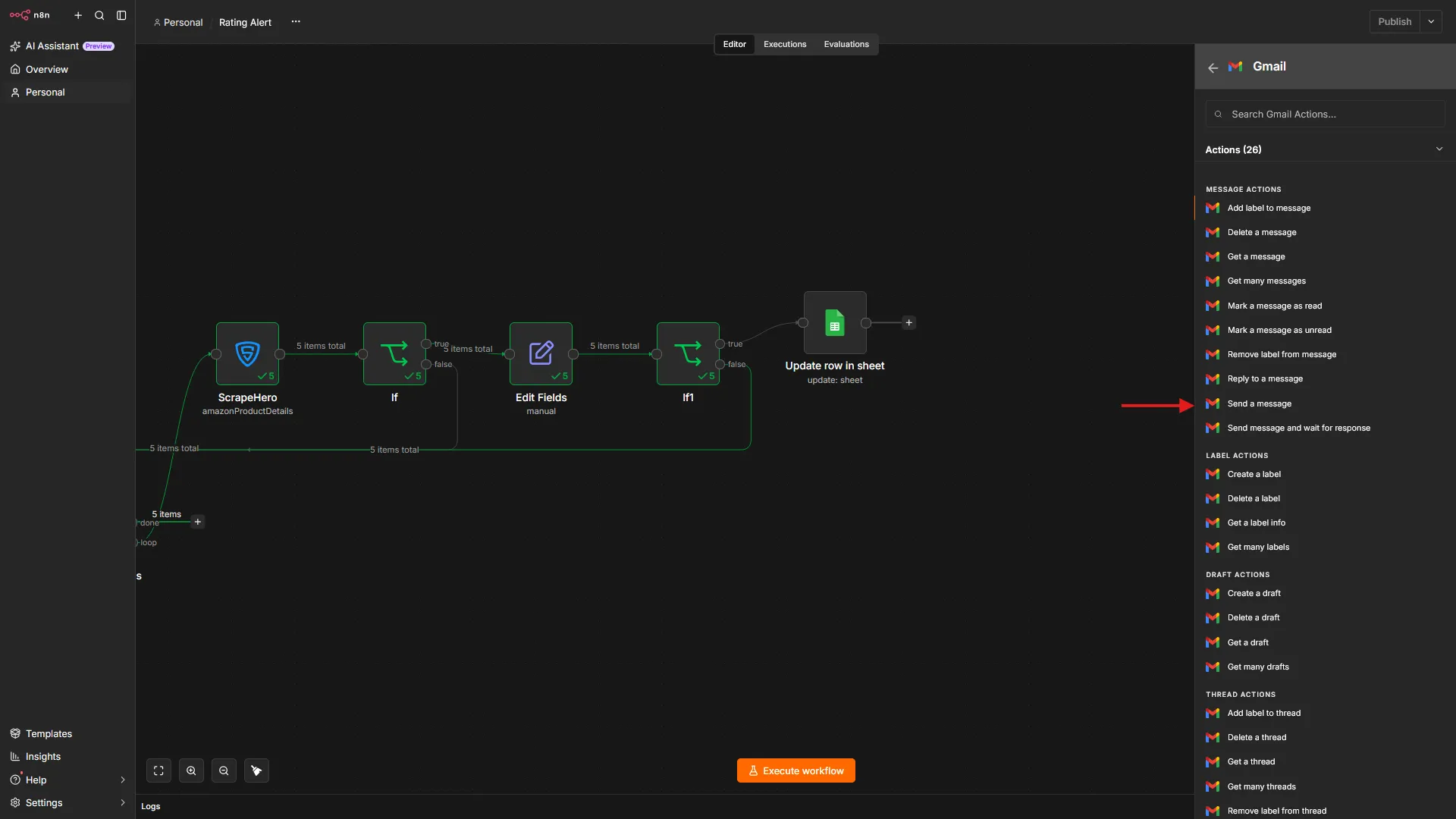
Task: Click the tidy-up workflow icon
Action: 256,770
